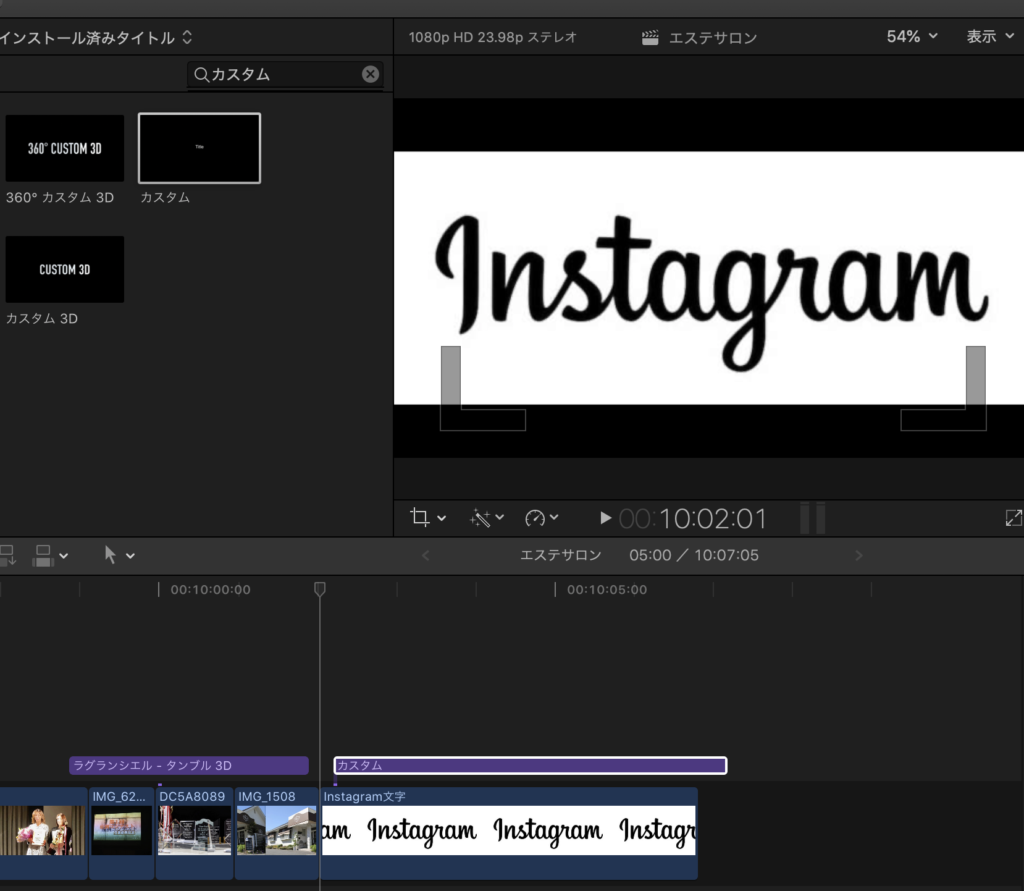Select the 360° カスタム 3D title thumbnail
The width and height of the screenshot is (1024, 891).
[x=65, y=148]
